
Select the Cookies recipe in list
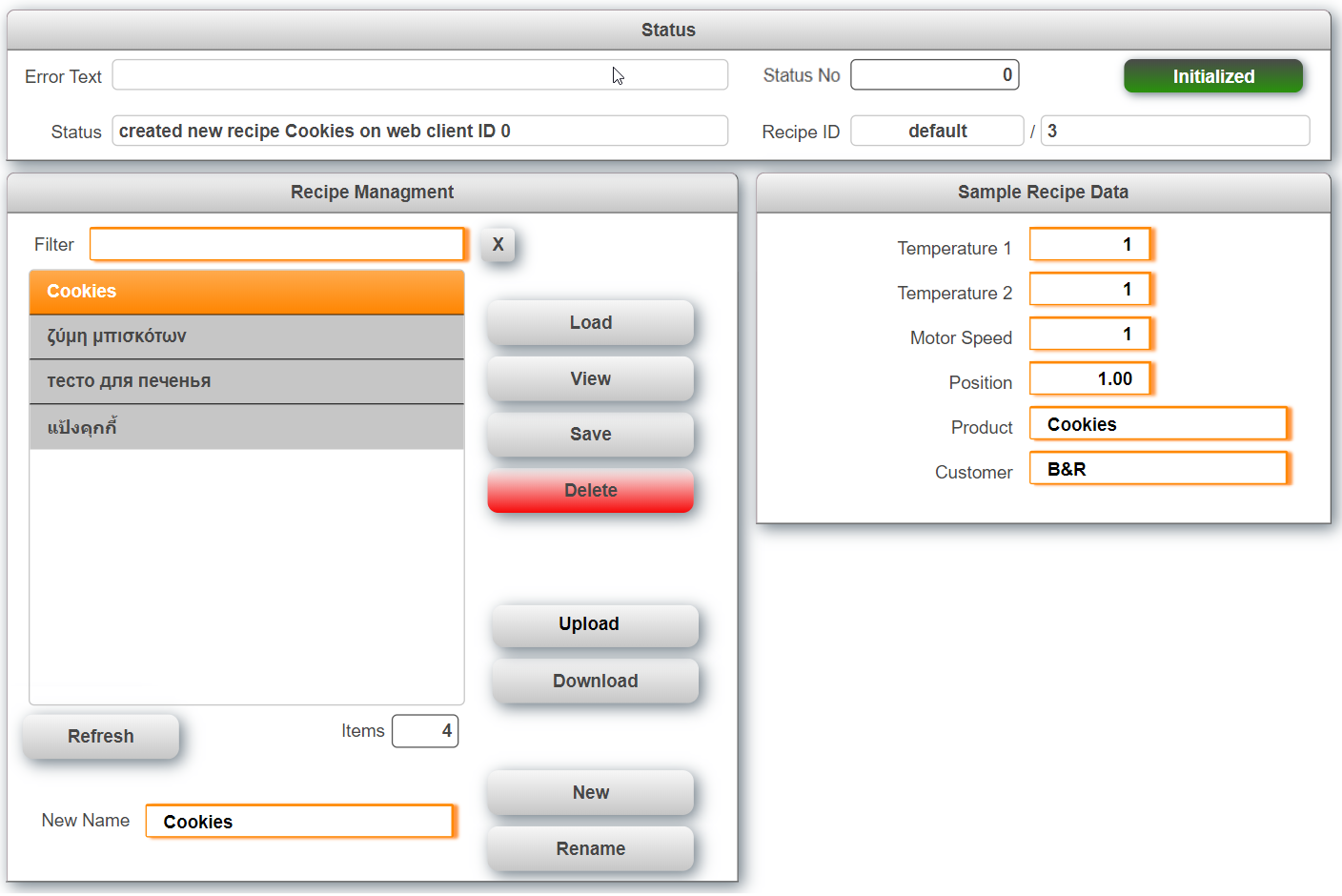click(247, 292)
